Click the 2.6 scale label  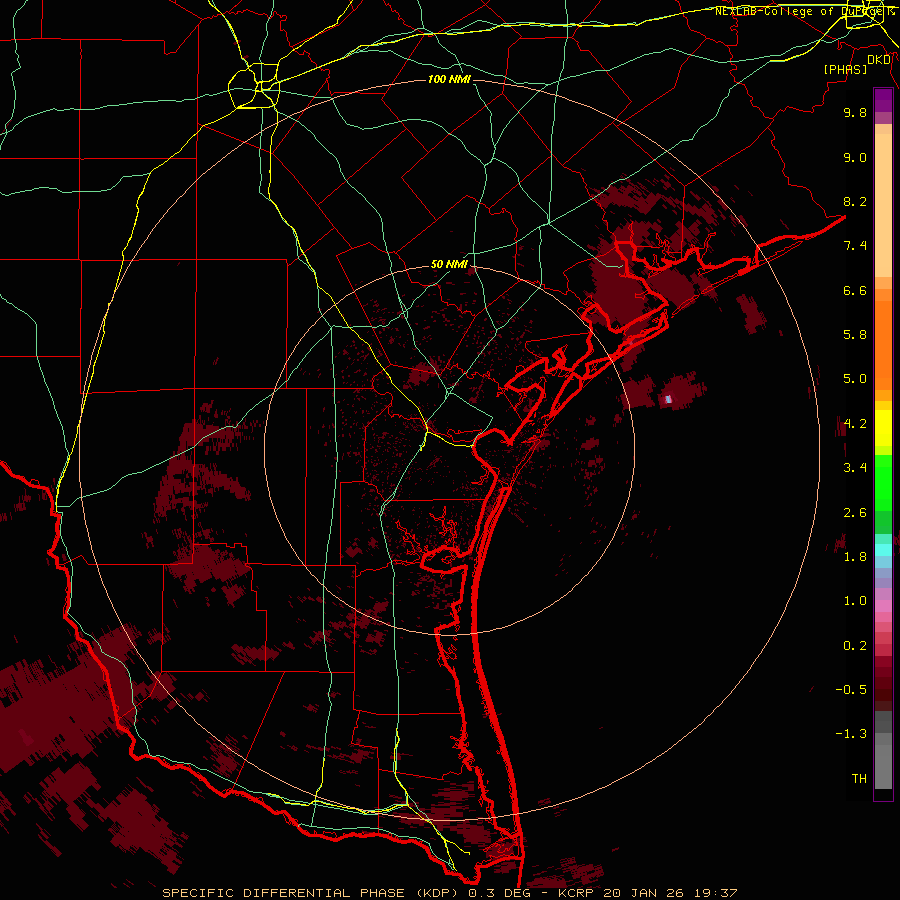coord(855,513)
